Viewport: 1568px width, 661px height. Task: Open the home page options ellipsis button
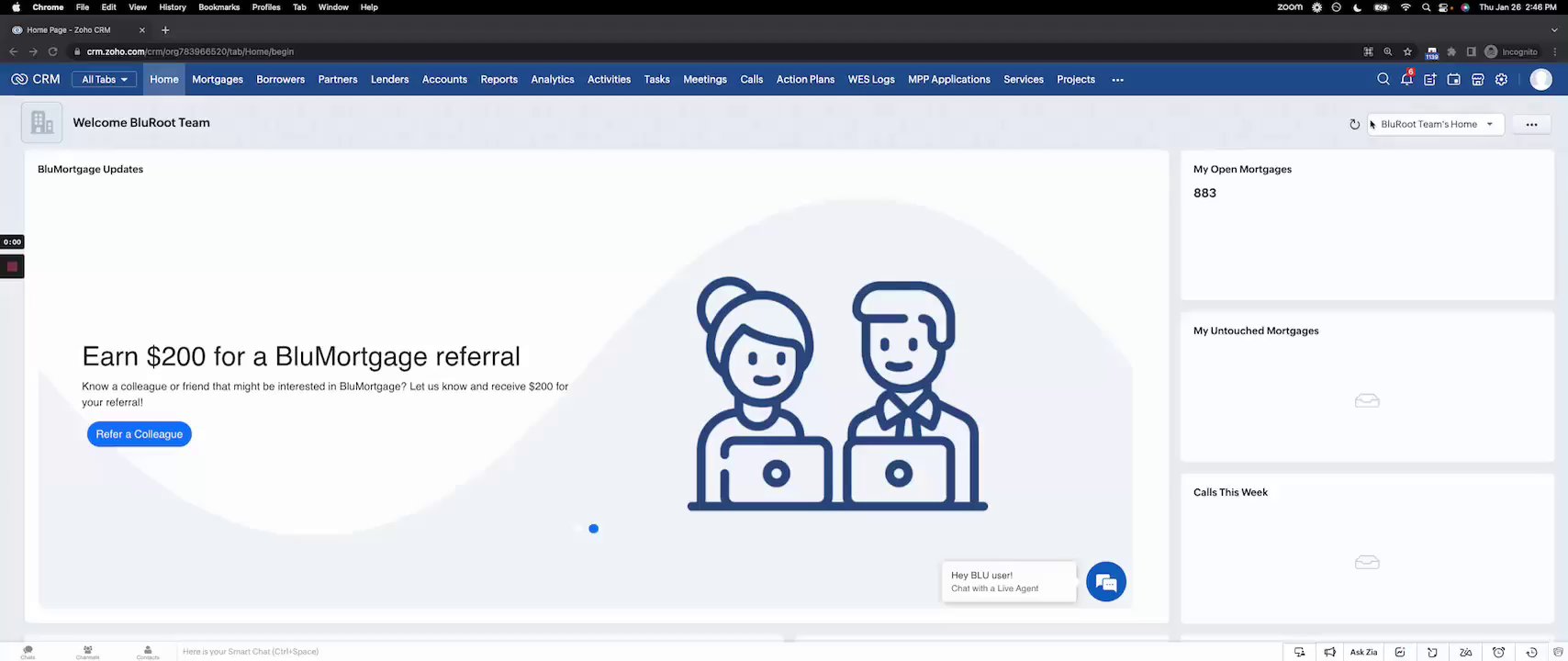[x=1531, y=124]
